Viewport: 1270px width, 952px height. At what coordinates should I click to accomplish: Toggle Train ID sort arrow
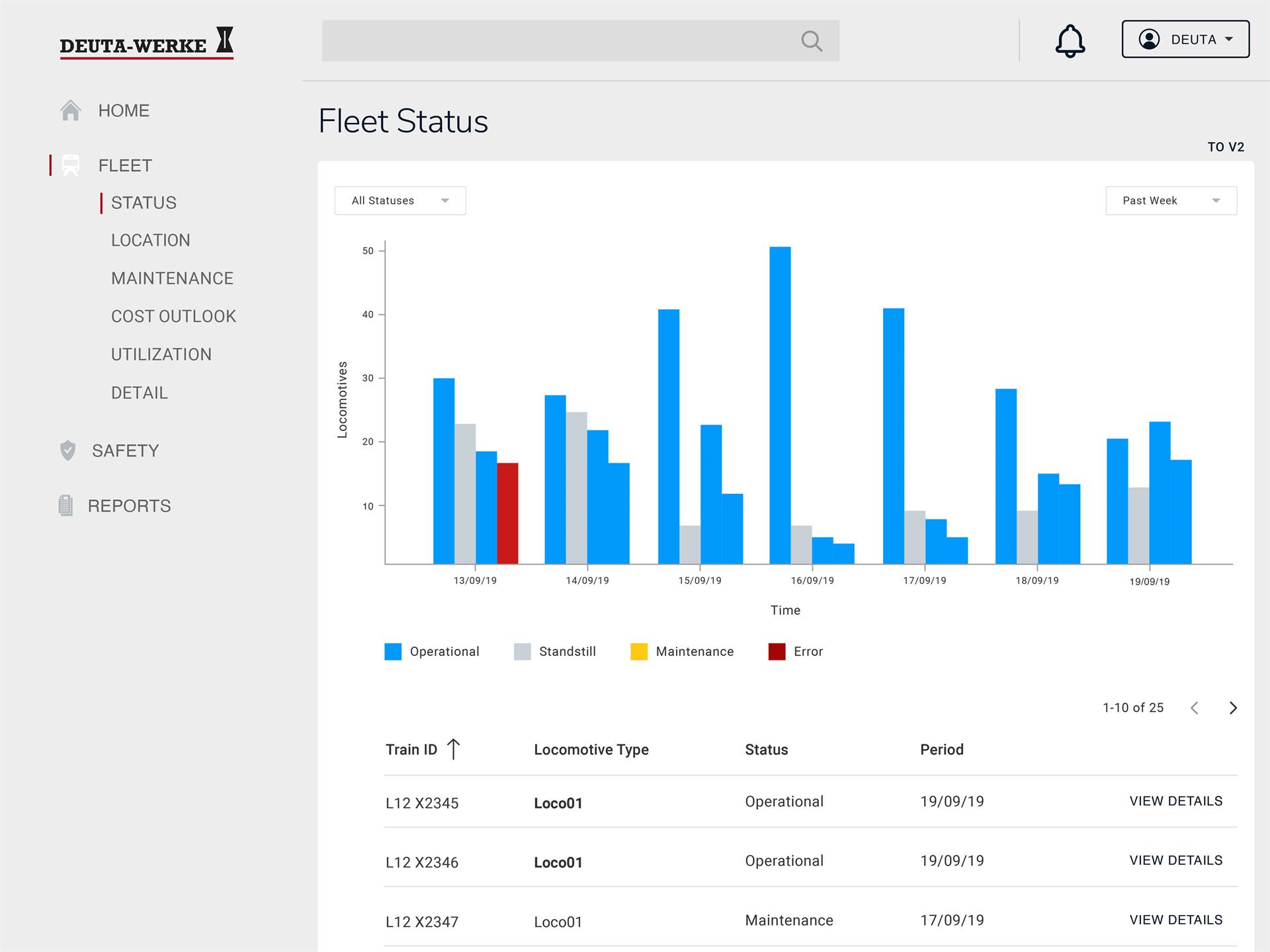point(453,749)
